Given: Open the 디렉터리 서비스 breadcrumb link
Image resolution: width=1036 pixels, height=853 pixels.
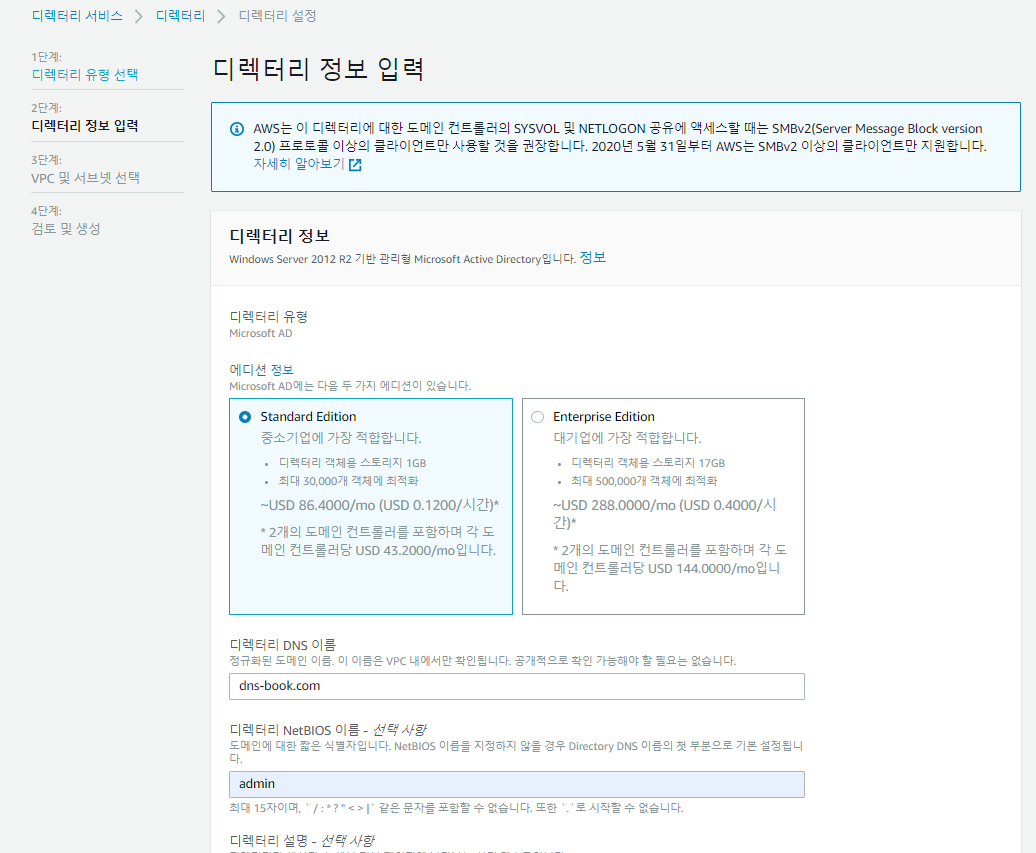Looking at the screenshot, I should coord(77,16).
